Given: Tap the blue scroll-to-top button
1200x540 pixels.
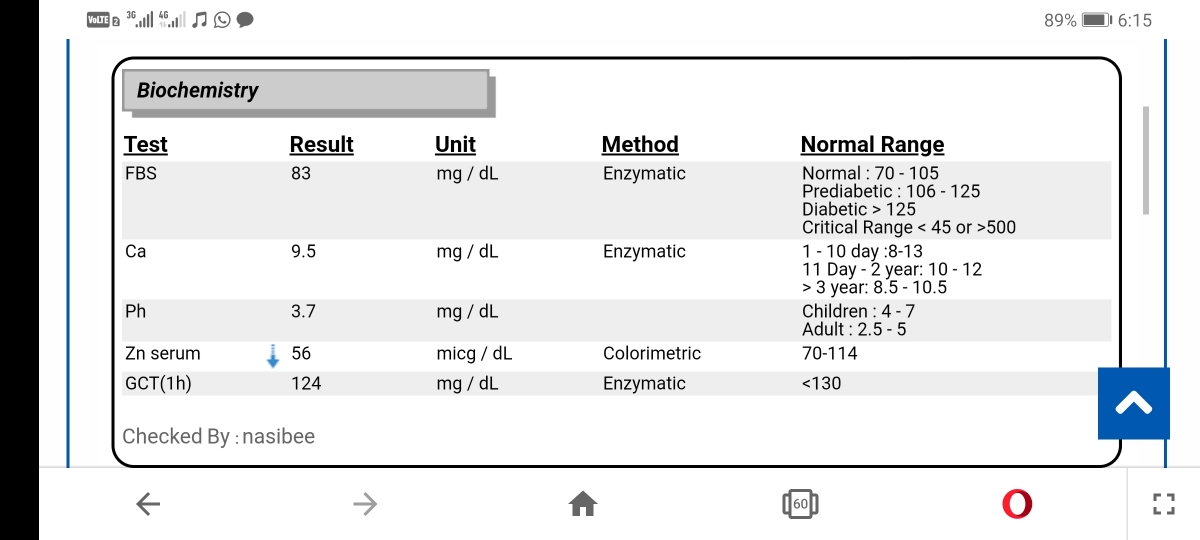Looking at the screenshot, I should (1134, 403).
